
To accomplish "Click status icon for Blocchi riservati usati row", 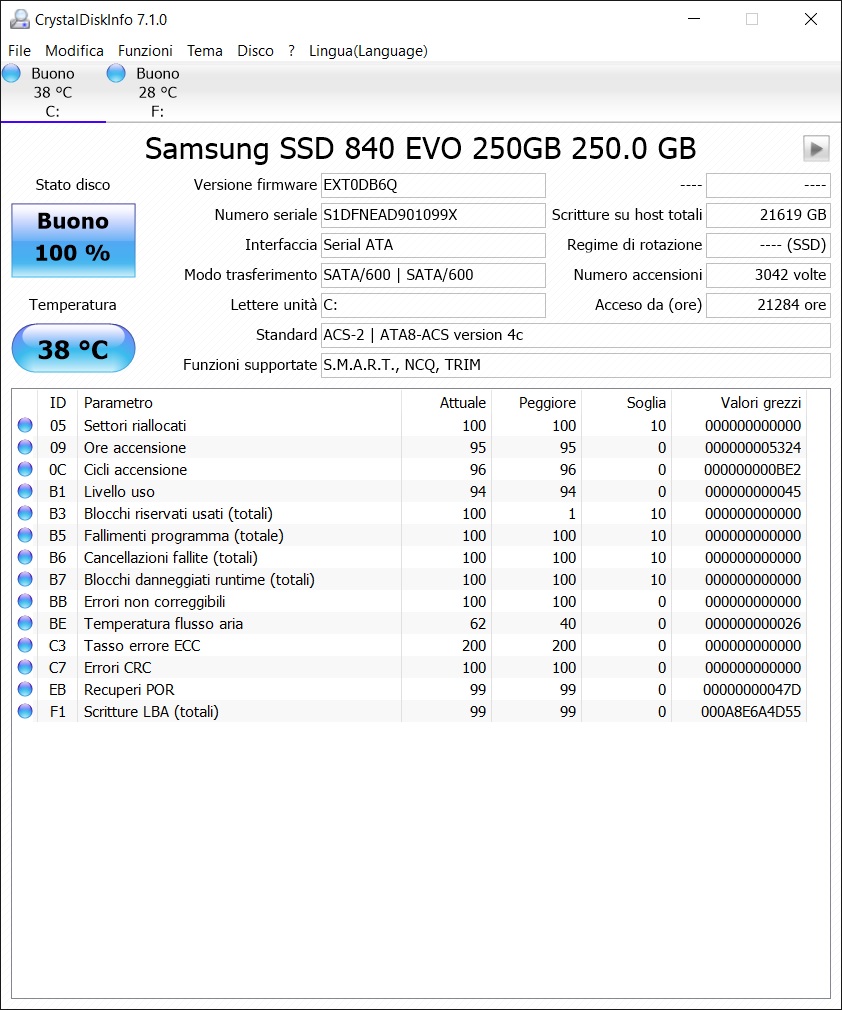I will point(25,513).
